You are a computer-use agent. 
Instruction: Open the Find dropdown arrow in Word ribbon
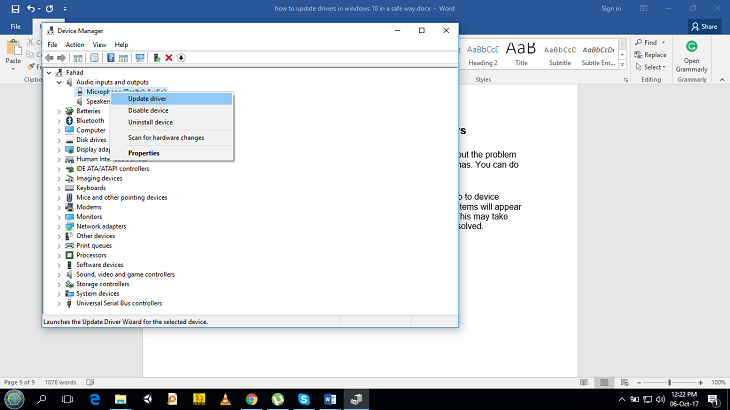[663, 42]
